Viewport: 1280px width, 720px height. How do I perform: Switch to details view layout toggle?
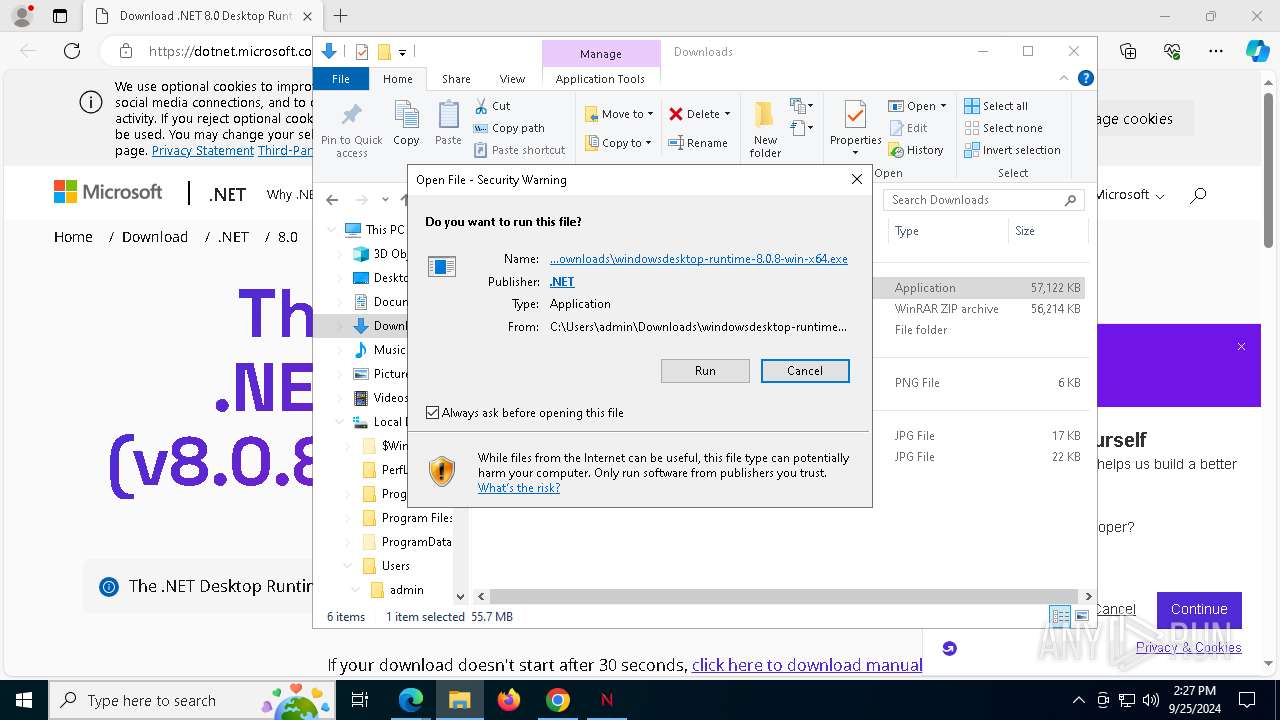pos(1060,616)
